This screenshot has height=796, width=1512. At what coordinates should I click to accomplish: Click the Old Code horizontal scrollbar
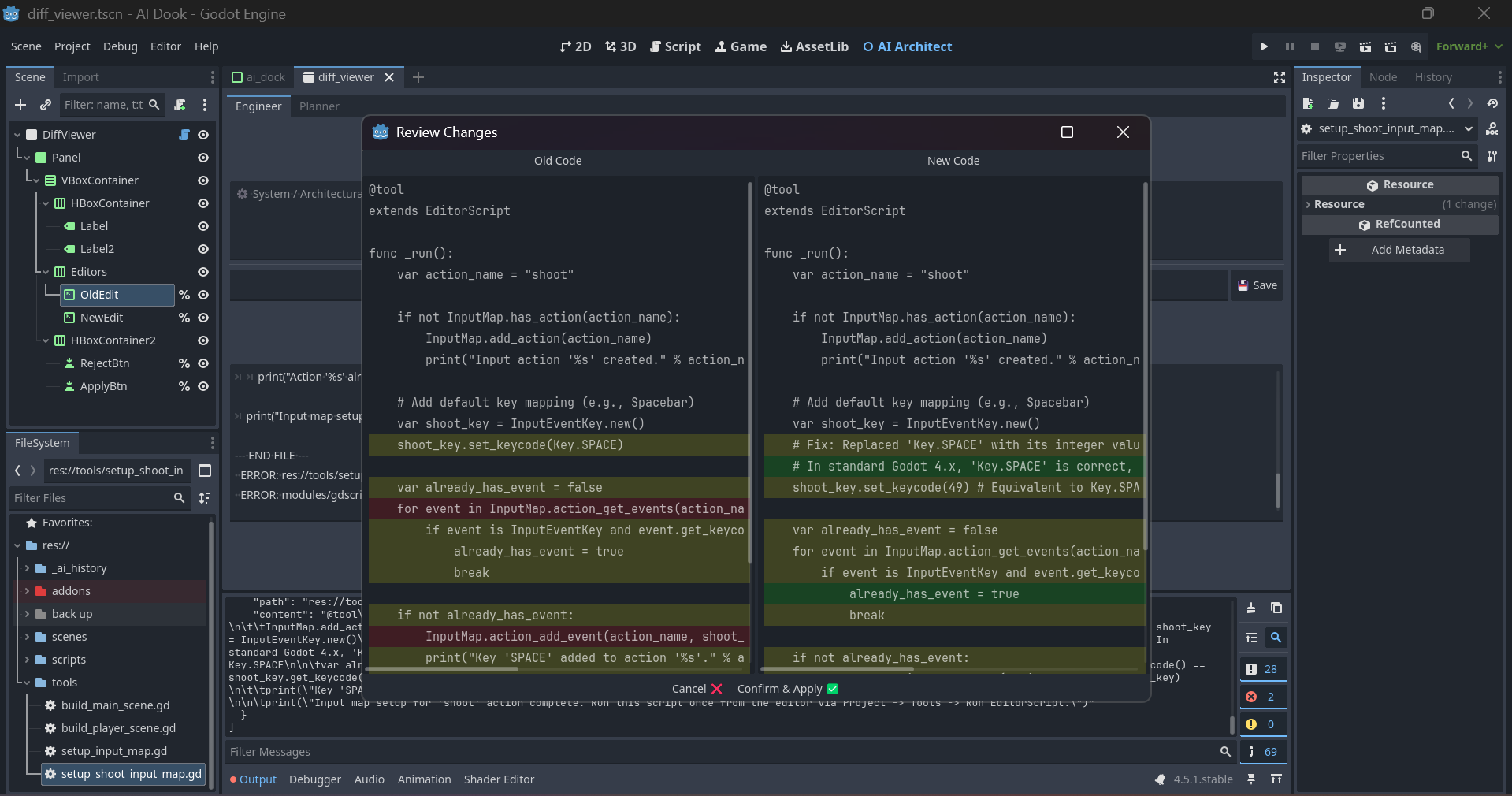[x=443, y=669]
